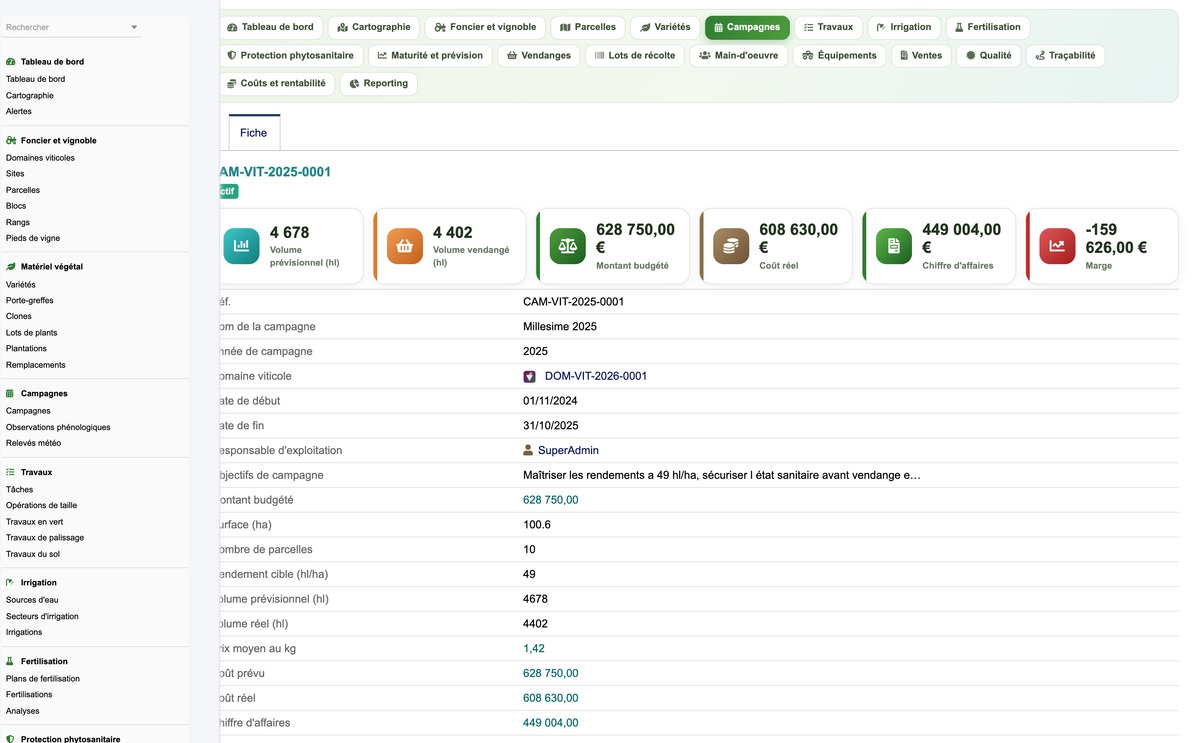Viewport: 1200px width, 743px height.
Task: Open Relevés météo in the sidebar
Action: (33, 443)
